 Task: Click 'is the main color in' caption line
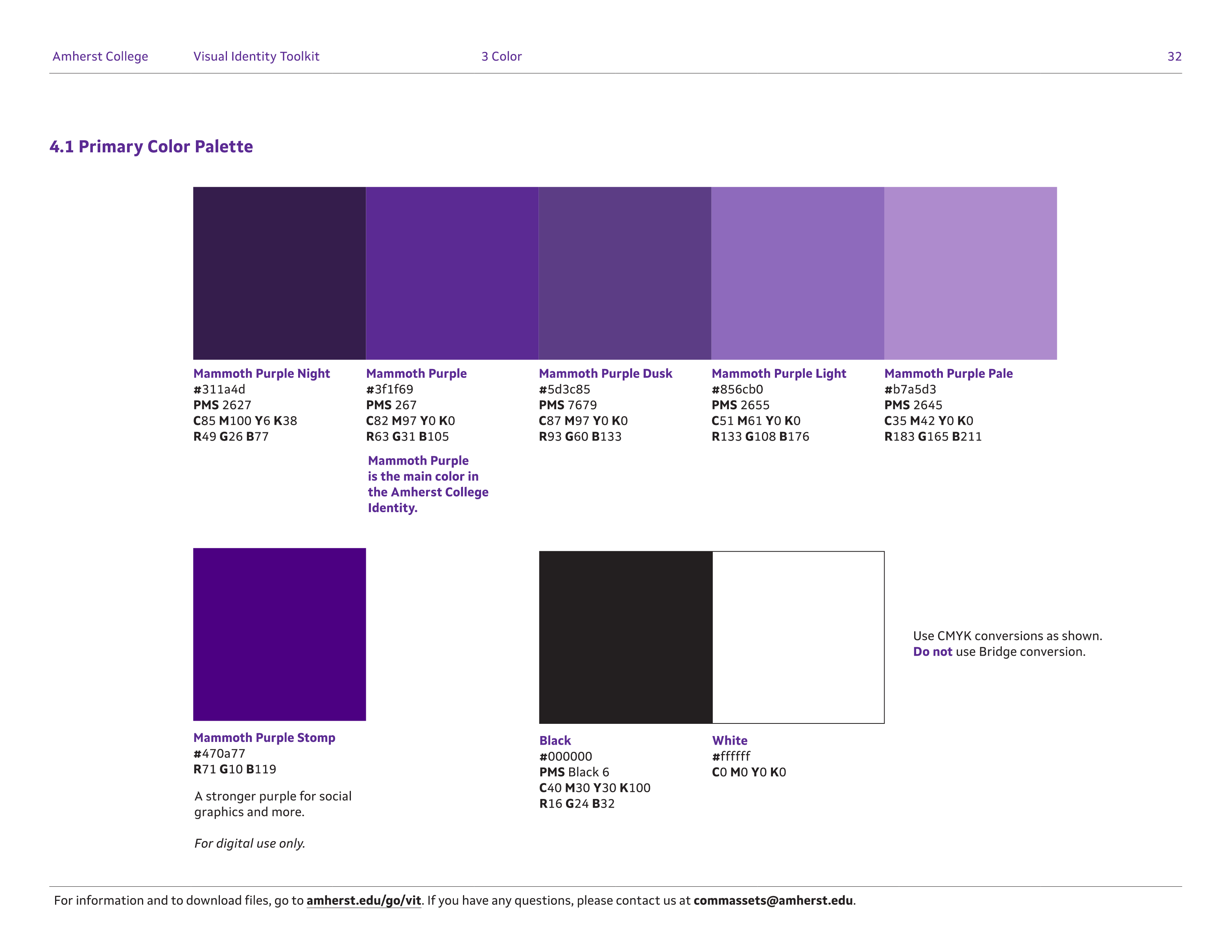pyautogui.click(x=423, y=476)
